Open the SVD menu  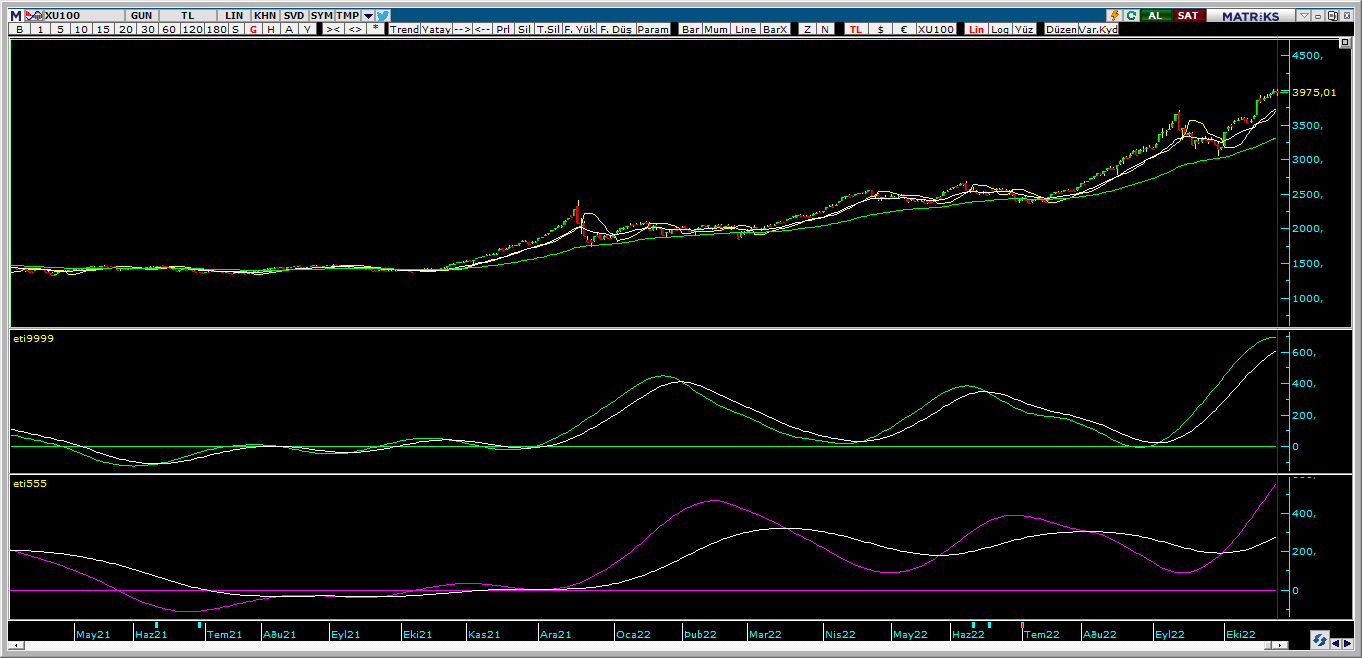coord(294,16)
